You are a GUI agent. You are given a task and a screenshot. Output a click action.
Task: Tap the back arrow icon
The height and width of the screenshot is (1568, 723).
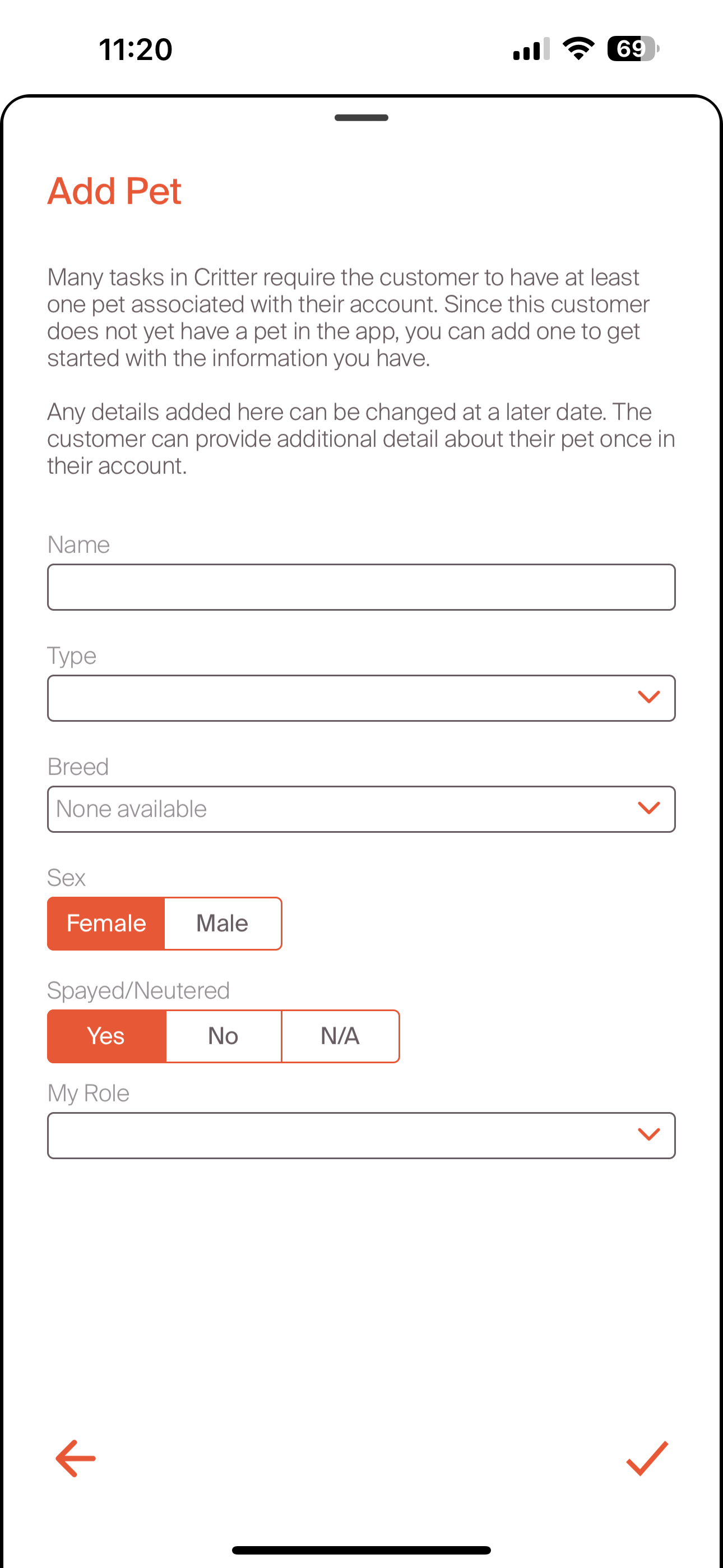76,1458
